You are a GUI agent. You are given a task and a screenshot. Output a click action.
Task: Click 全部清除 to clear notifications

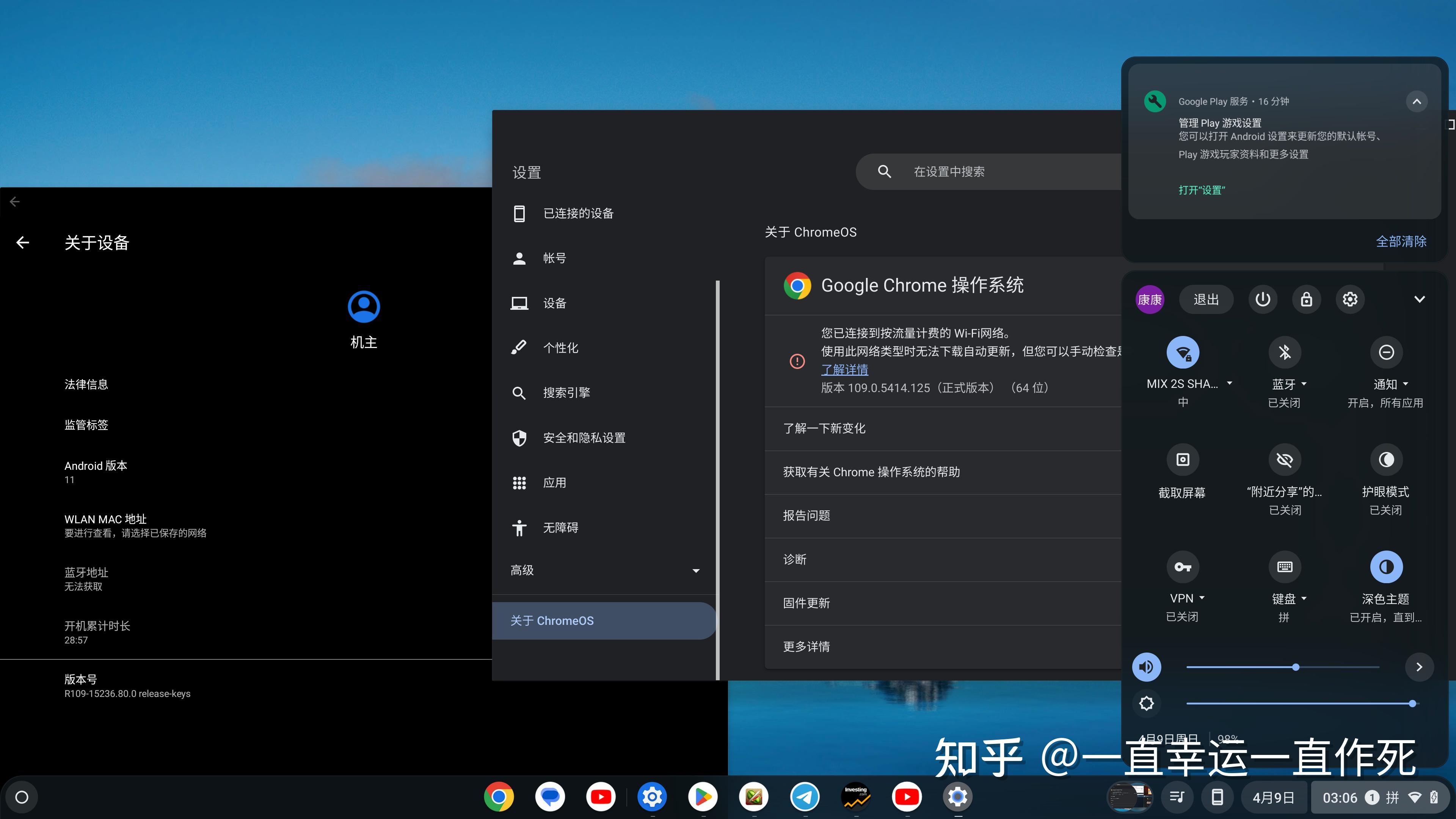coord(1401,242)
